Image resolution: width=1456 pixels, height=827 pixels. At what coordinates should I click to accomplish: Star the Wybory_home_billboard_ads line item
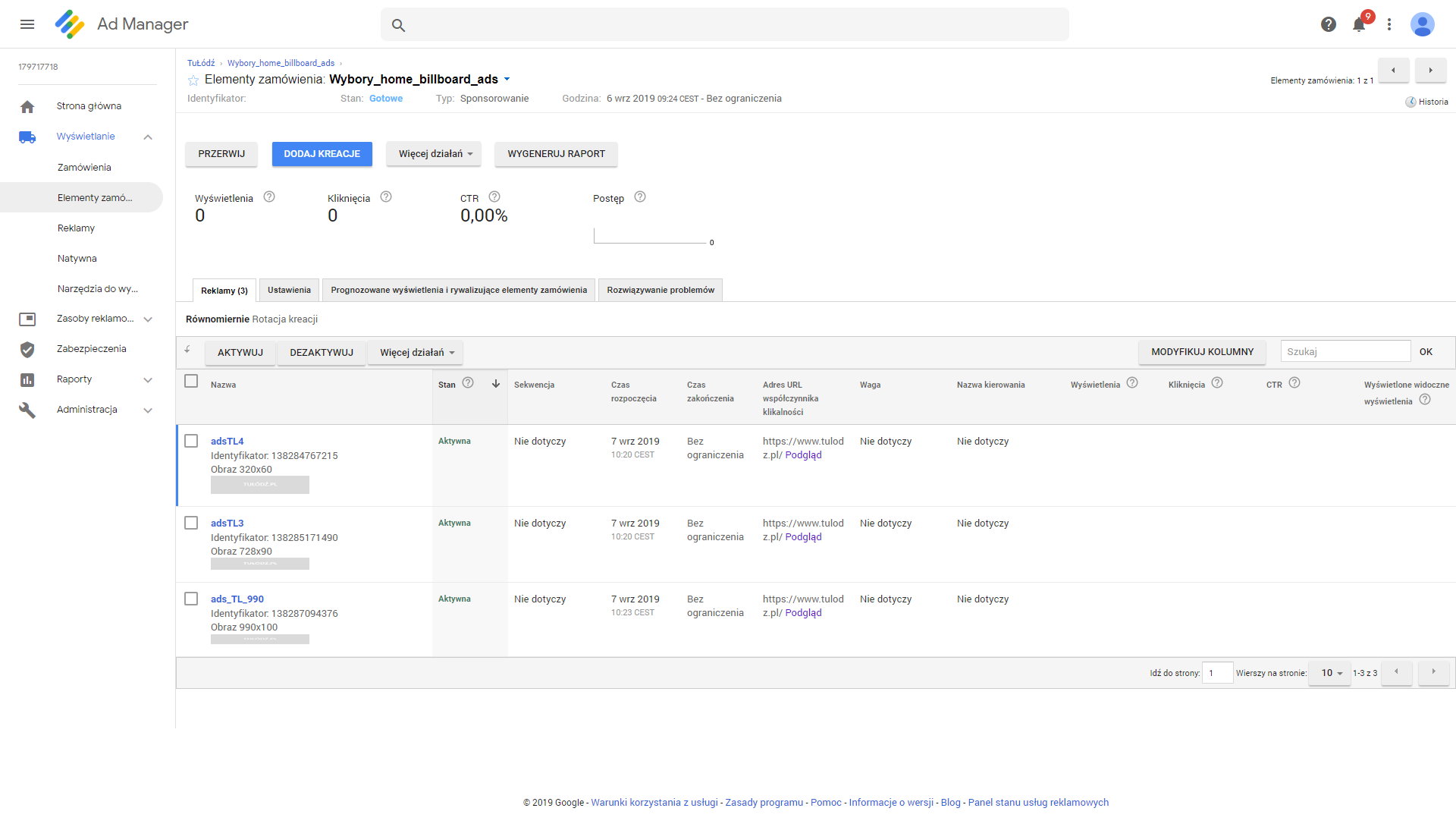193,80
